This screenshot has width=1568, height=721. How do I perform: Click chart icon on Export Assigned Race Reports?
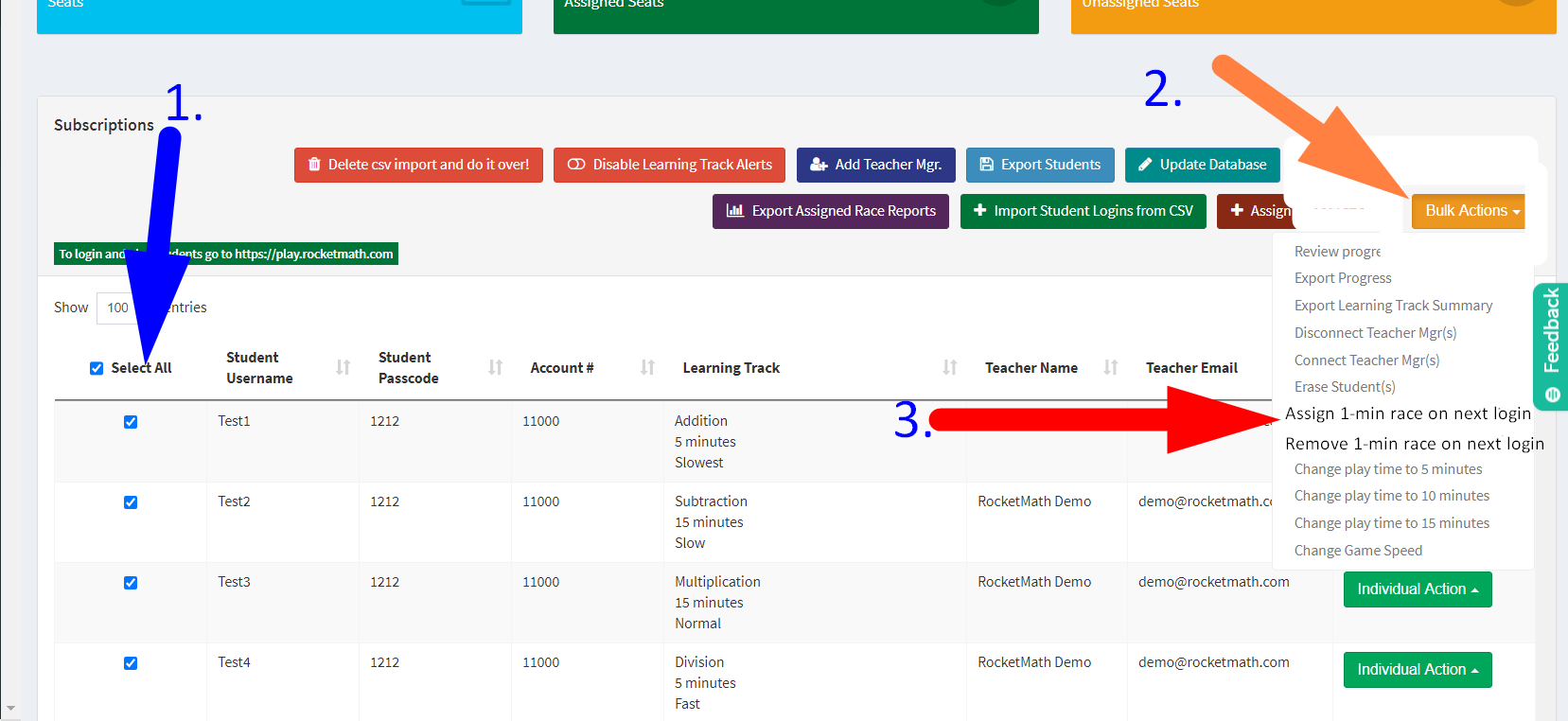click(734, 211)
